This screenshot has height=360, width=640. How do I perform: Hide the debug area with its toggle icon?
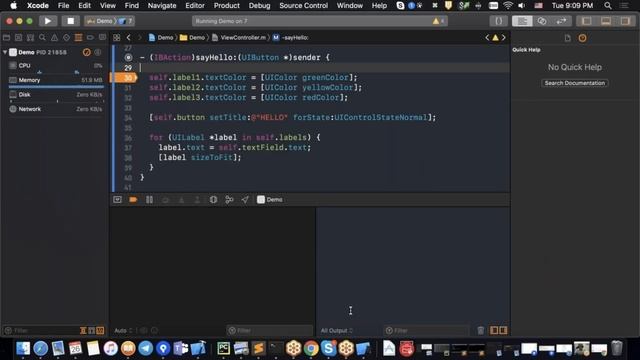[x=118, y=200]
